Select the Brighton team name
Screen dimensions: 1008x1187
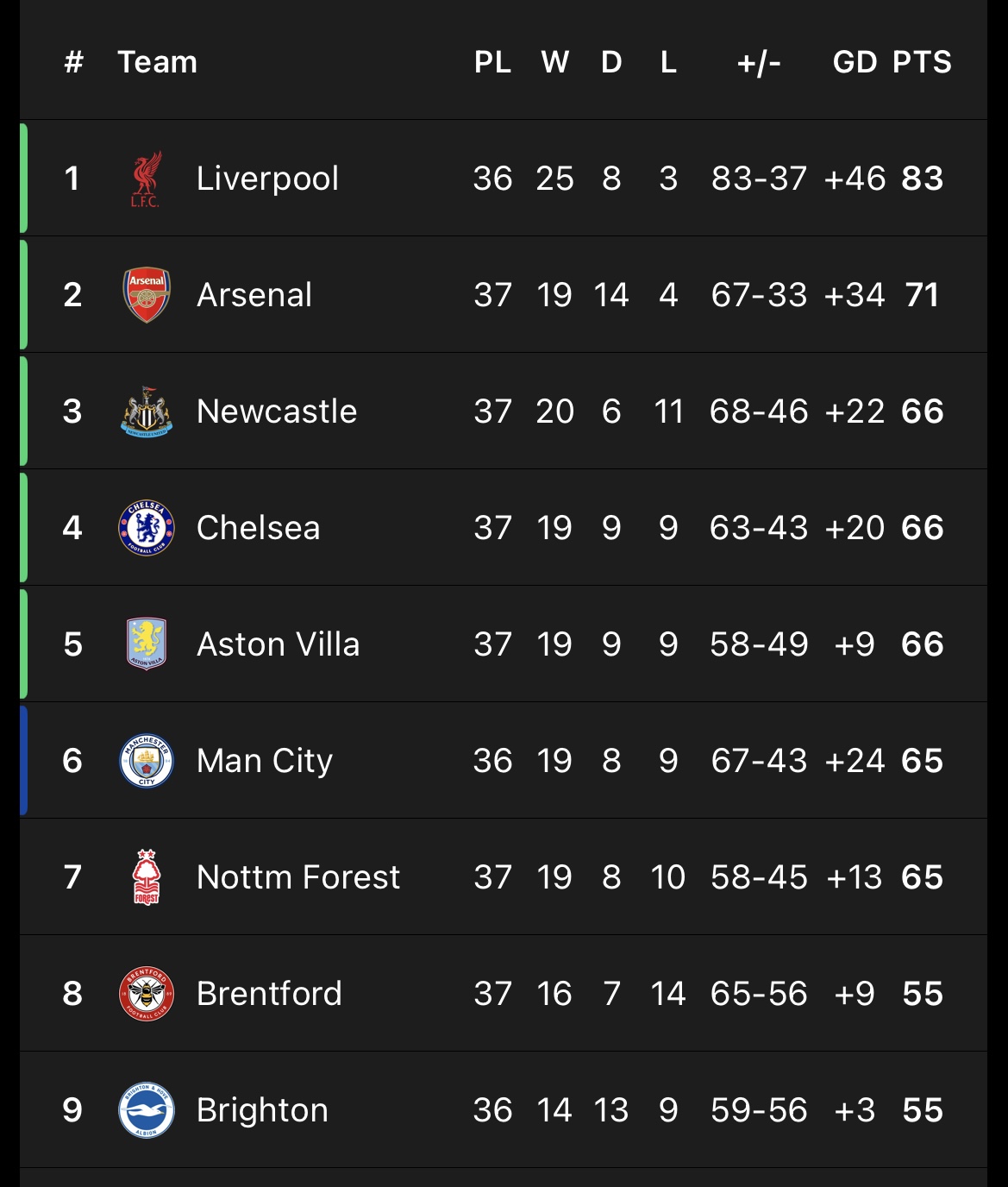point(262,1111)
